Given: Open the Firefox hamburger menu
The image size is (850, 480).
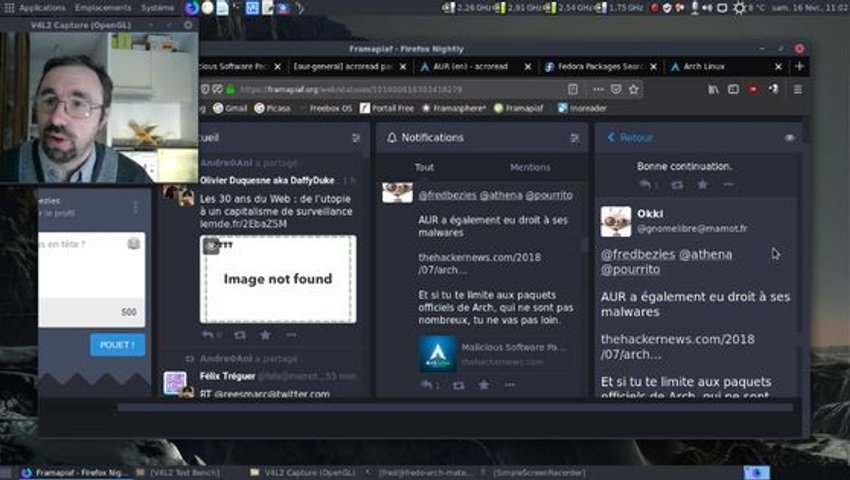Looking at the screenshot, I should click(x=798, y=89).
